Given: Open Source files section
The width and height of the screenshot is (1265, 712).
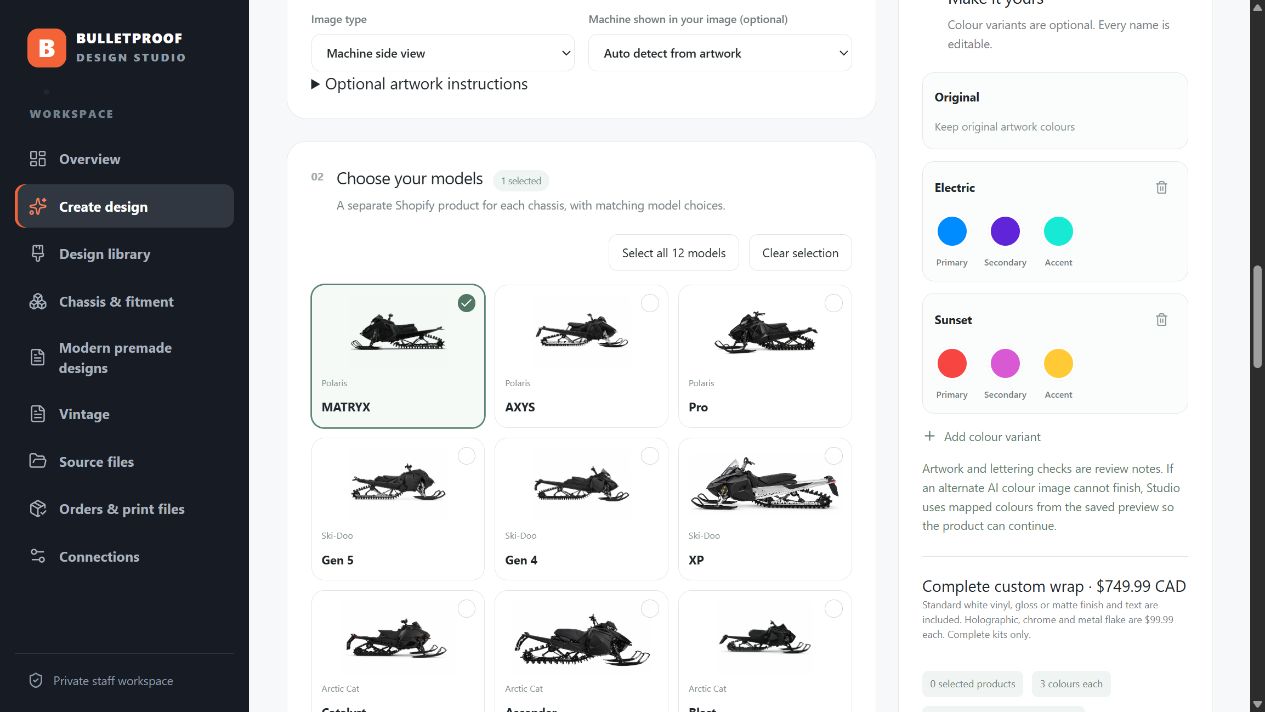Looking at the screenshot, I should click(124, 462).
